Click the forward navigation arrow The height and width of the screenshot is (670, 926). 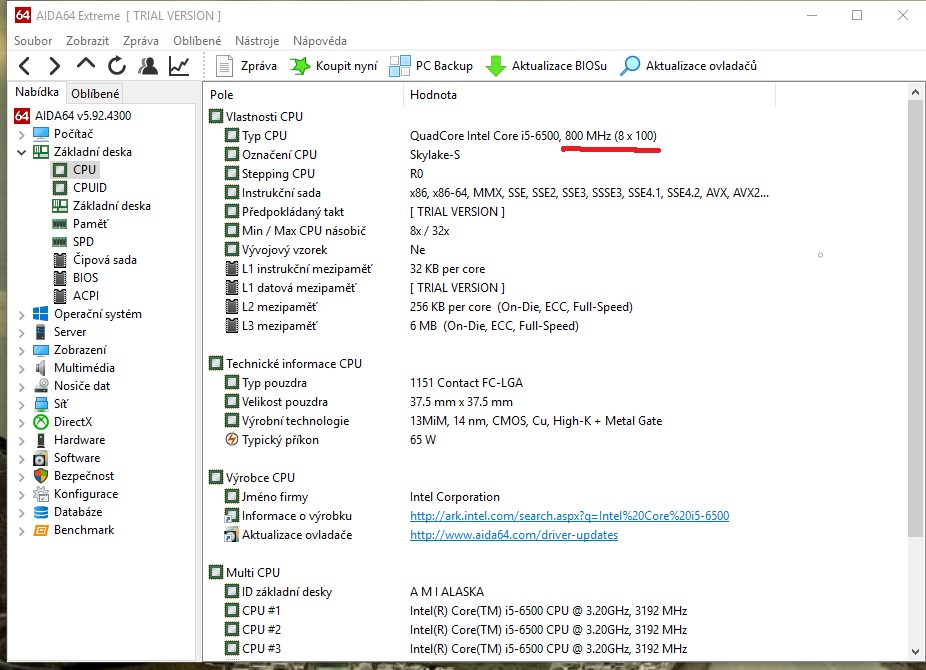[55, 66]
